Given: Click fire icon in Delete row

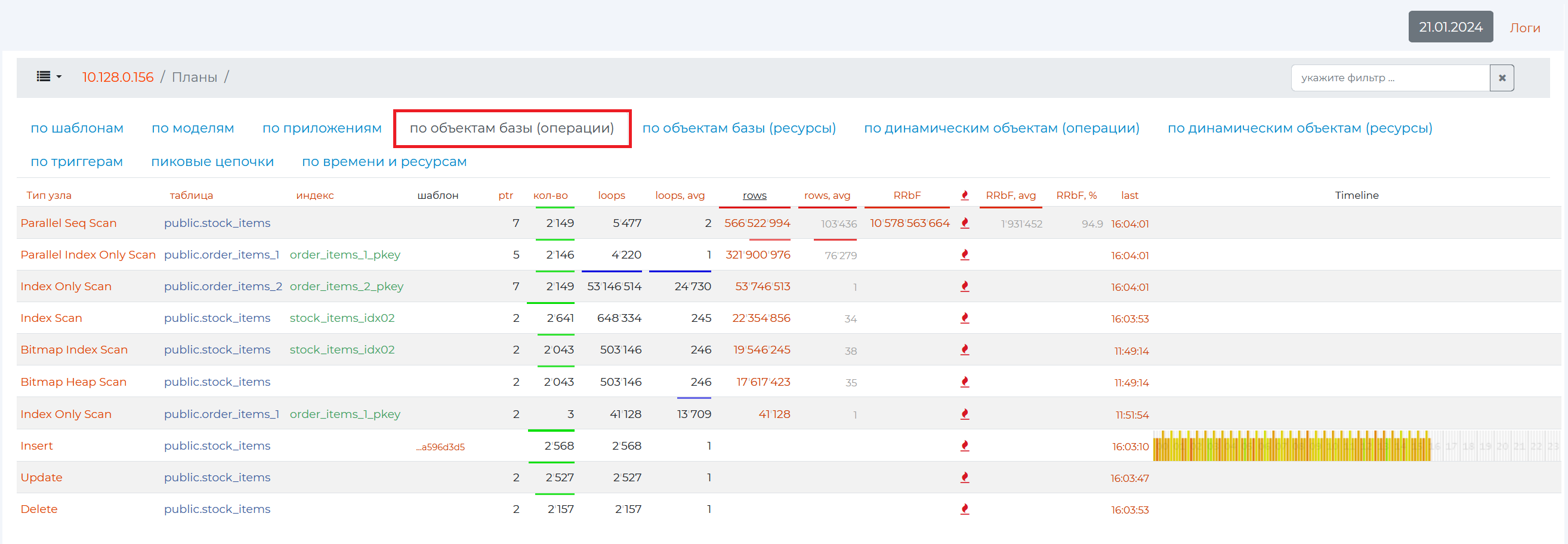Looking at the screenshot, I should [964, 509].
